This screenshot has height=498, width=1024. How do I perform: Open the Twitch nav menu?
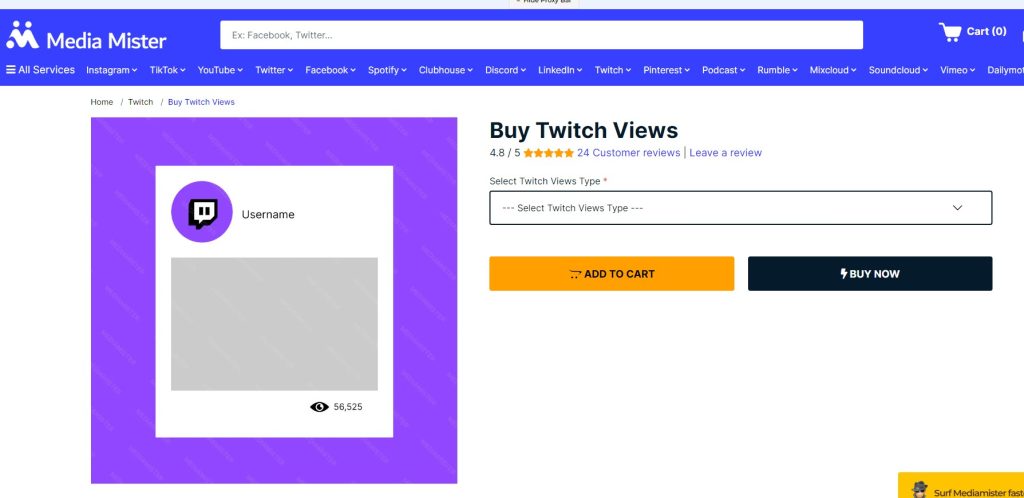point(613,70)
